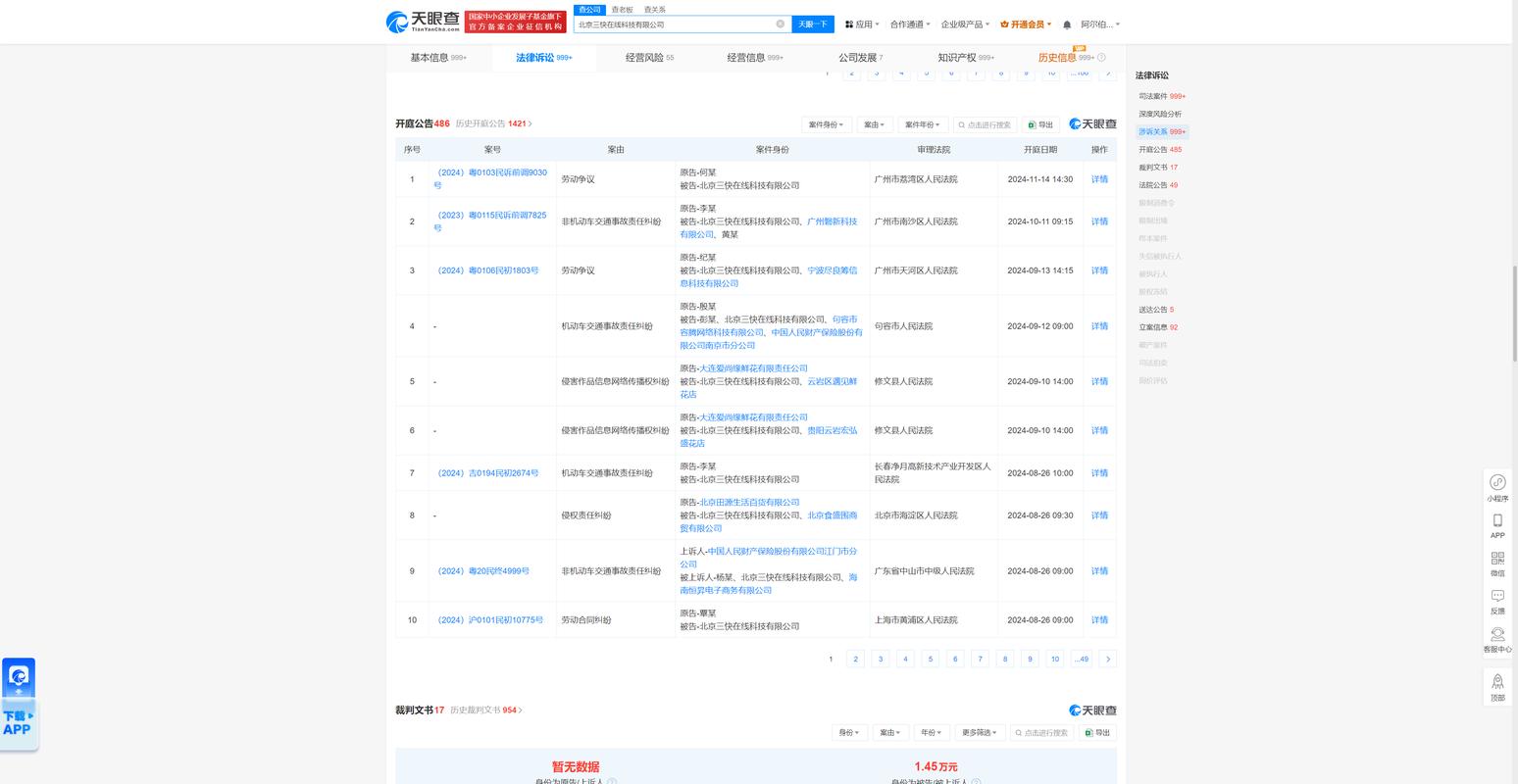Viewport: 1518px width, 784px height.
Task: Open the 应用 apps menu
Action: point(863,24)
